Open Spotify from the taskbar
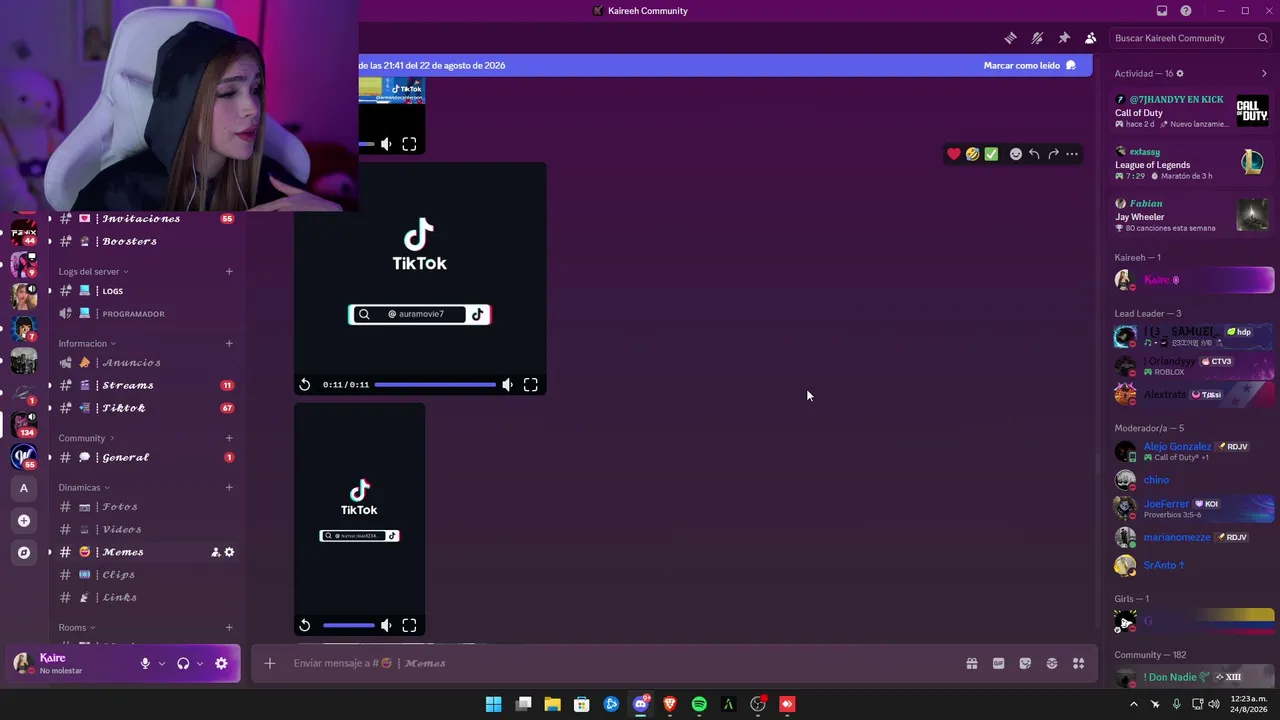 pos(699,704)
